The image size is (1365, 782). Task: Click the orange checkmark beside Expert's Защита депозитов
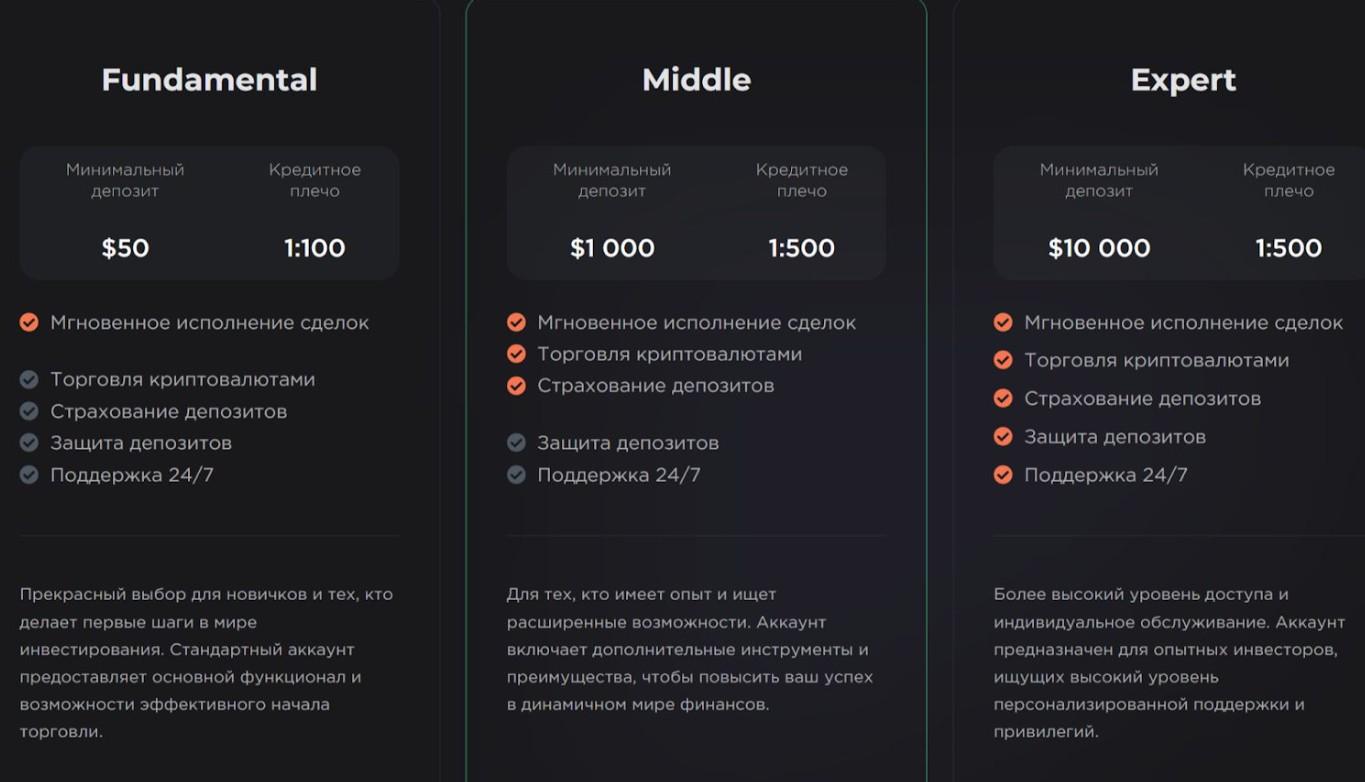point(1003,436)
